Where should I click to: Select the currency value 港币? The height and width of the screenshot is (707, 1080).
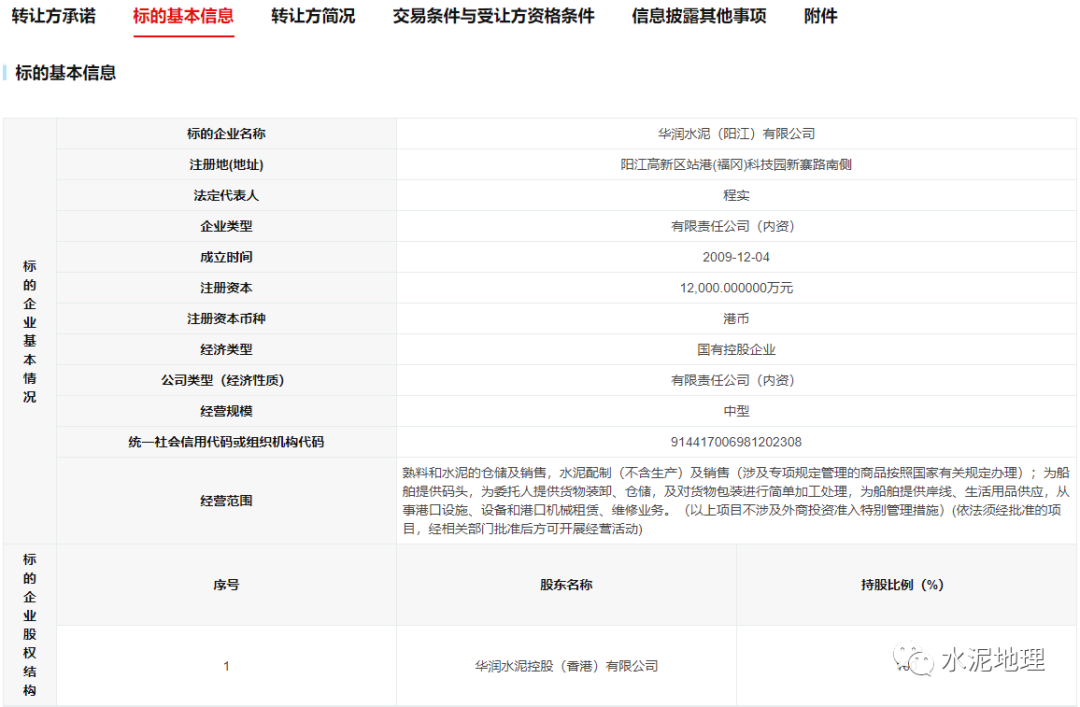click(x=736, y=319)
